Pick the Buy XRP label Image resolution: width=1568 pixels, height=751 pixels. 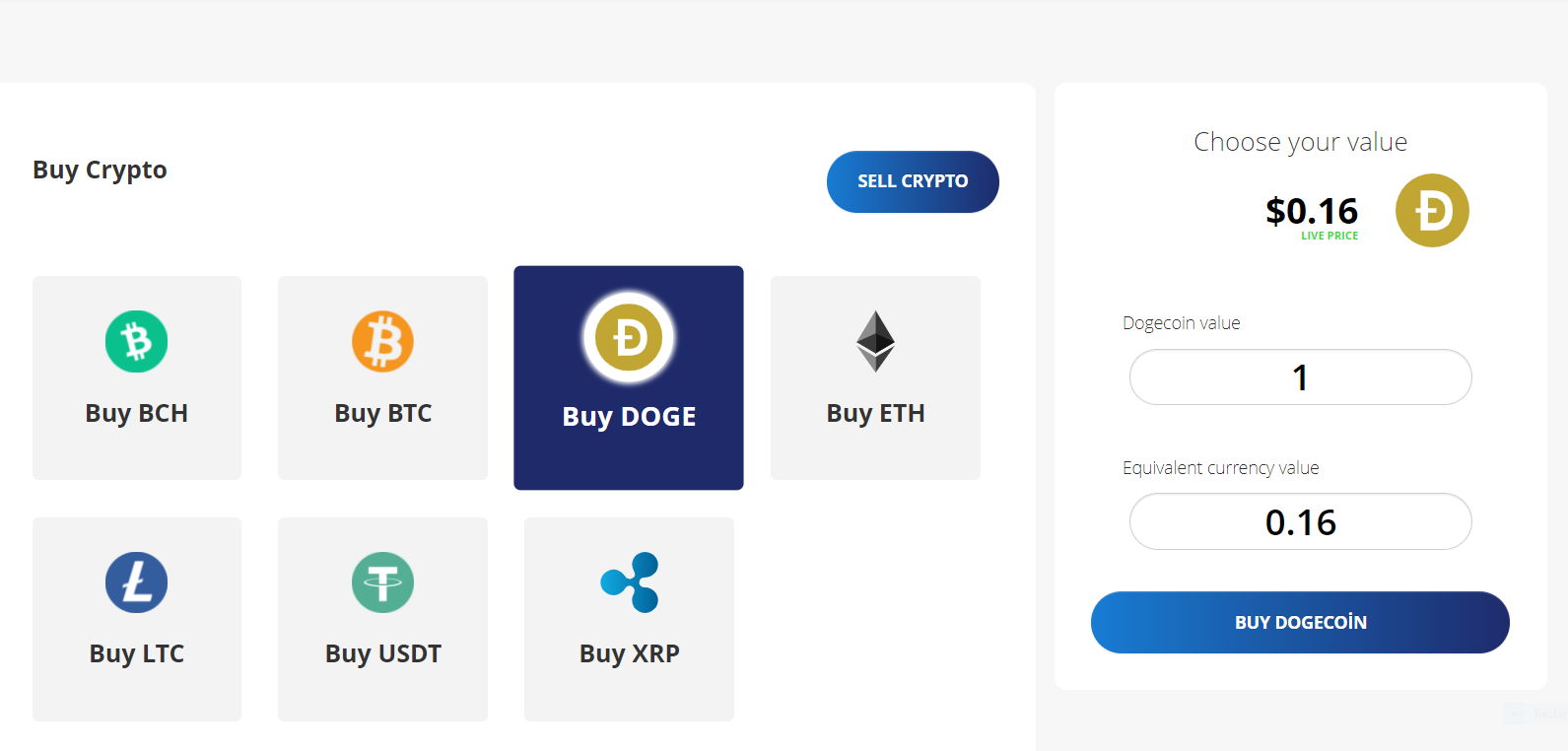coord(630,653)
